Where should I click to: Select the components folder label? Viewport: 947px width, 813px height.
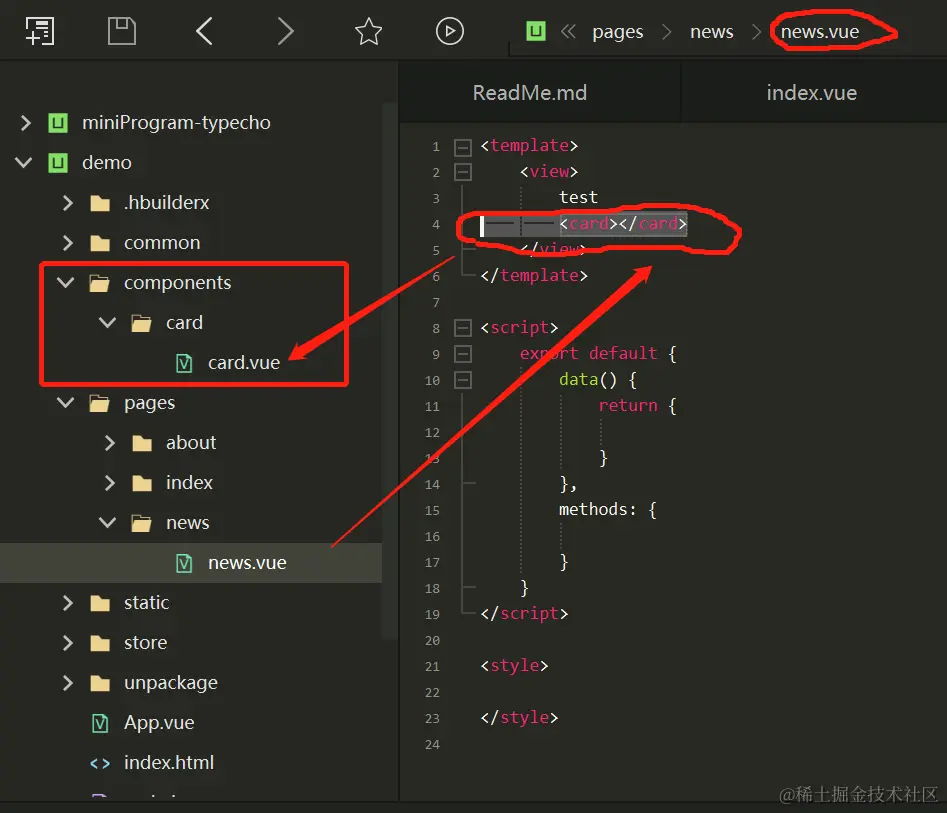pyautogui.click(x=178, y=283)
